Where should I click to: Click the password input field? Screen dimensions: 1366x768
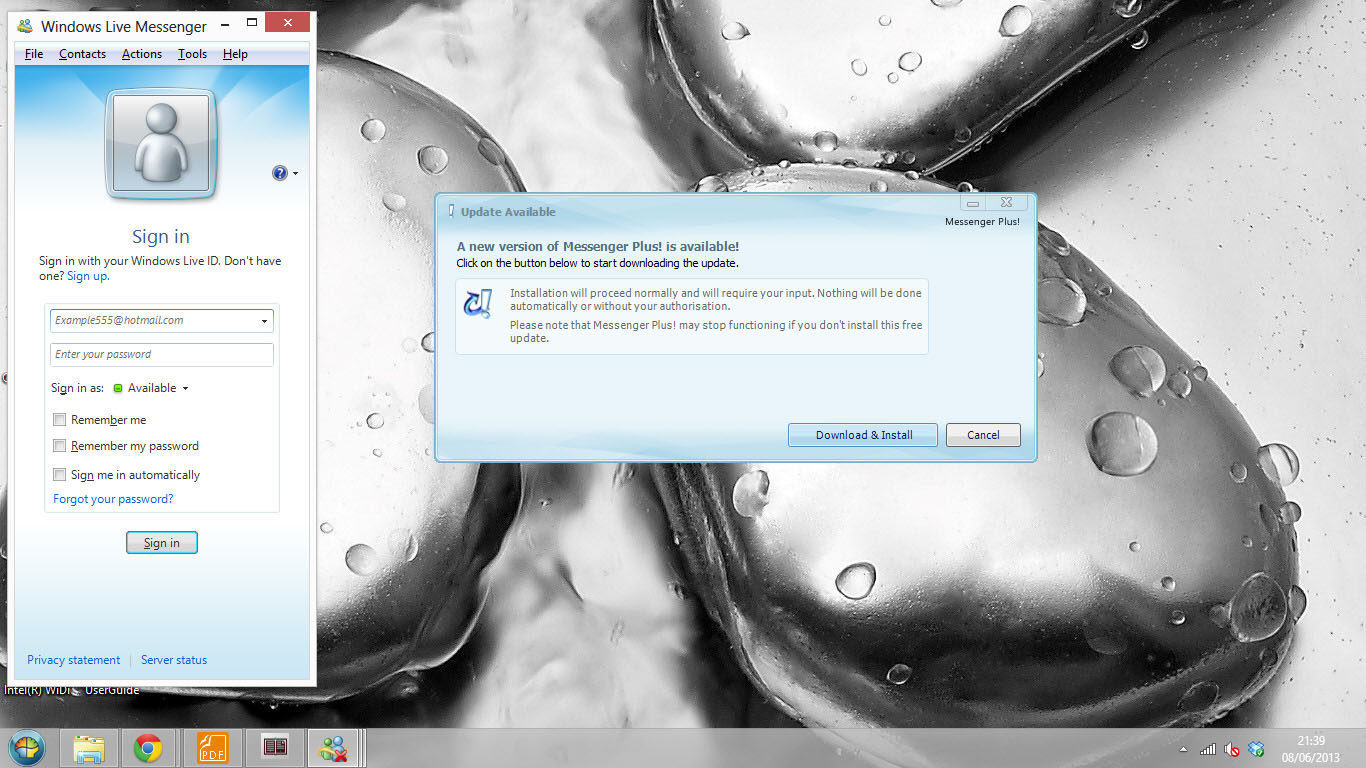coord(161,354)
